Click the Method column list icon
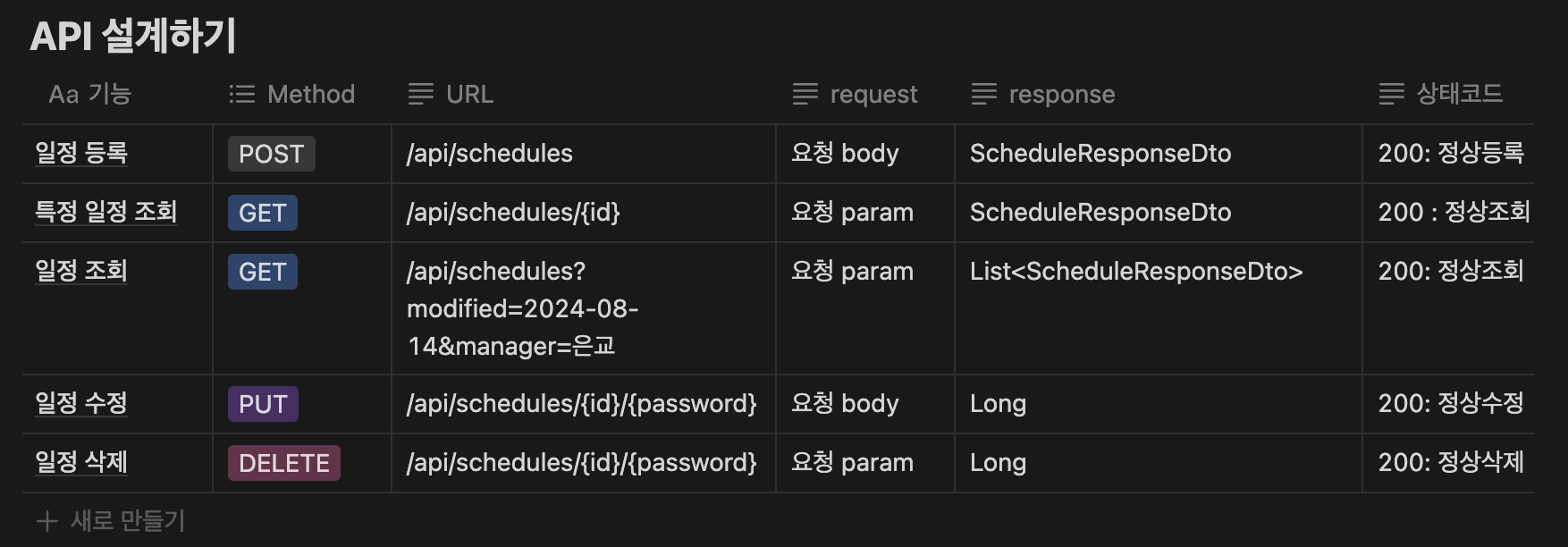This screenshot has height=547, width=1568. pos(241,94)
